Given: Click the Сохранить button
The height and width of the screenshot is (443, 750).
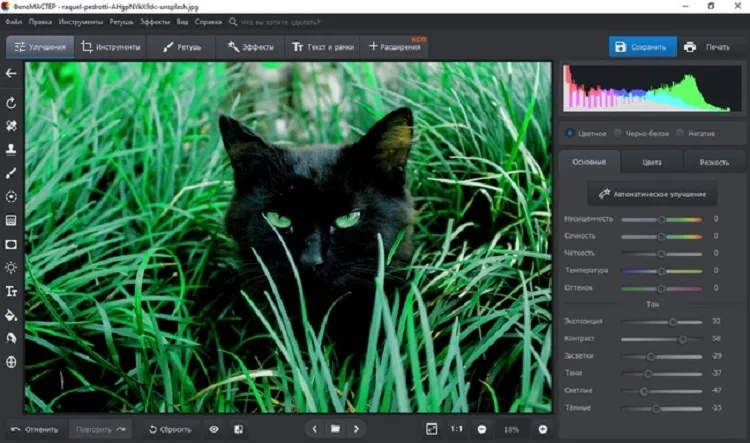Looking at the screenshot, I should pos(643,47).
